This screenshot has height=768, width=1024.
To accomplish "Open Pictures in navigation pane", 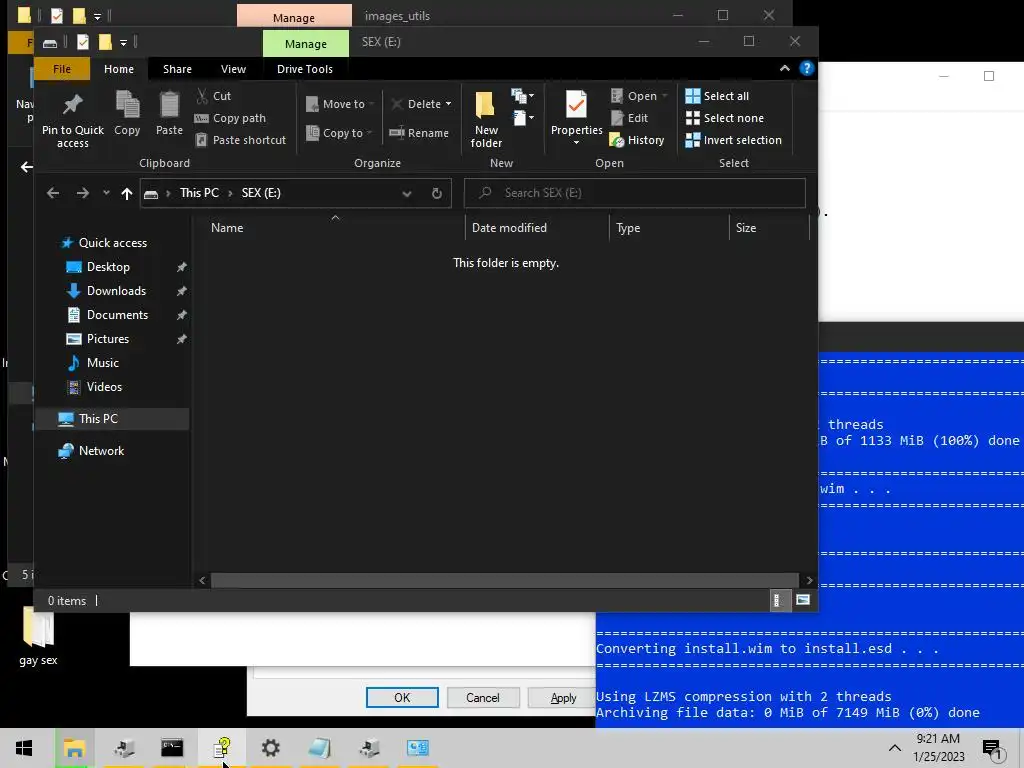I will 108,339.
